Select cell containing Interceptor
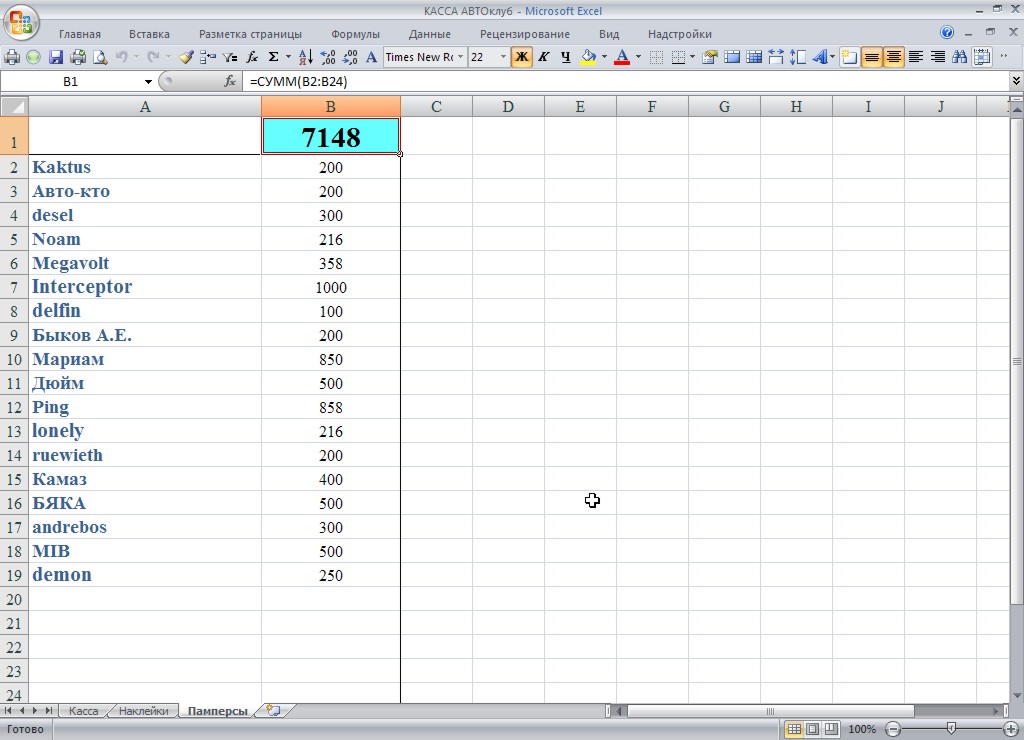The height and width of the screenshot is (740, 1024). [145, 287]
